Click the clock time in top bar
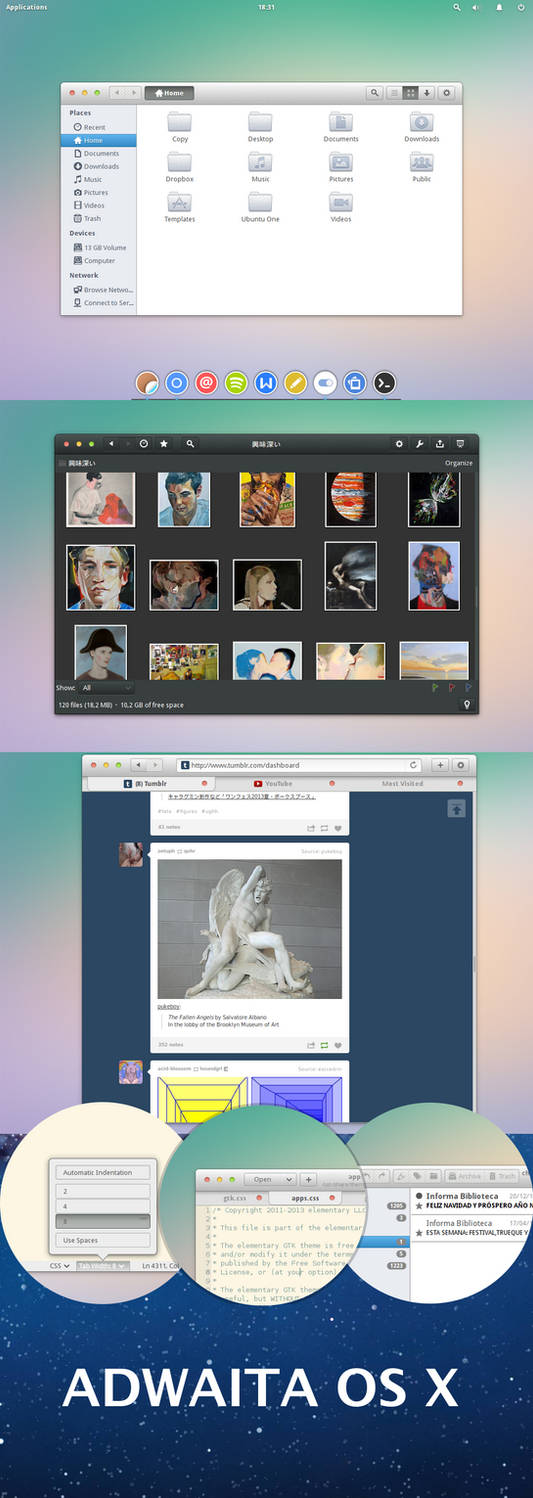The height and width of the screenshot is (1498, 533). 266,7
